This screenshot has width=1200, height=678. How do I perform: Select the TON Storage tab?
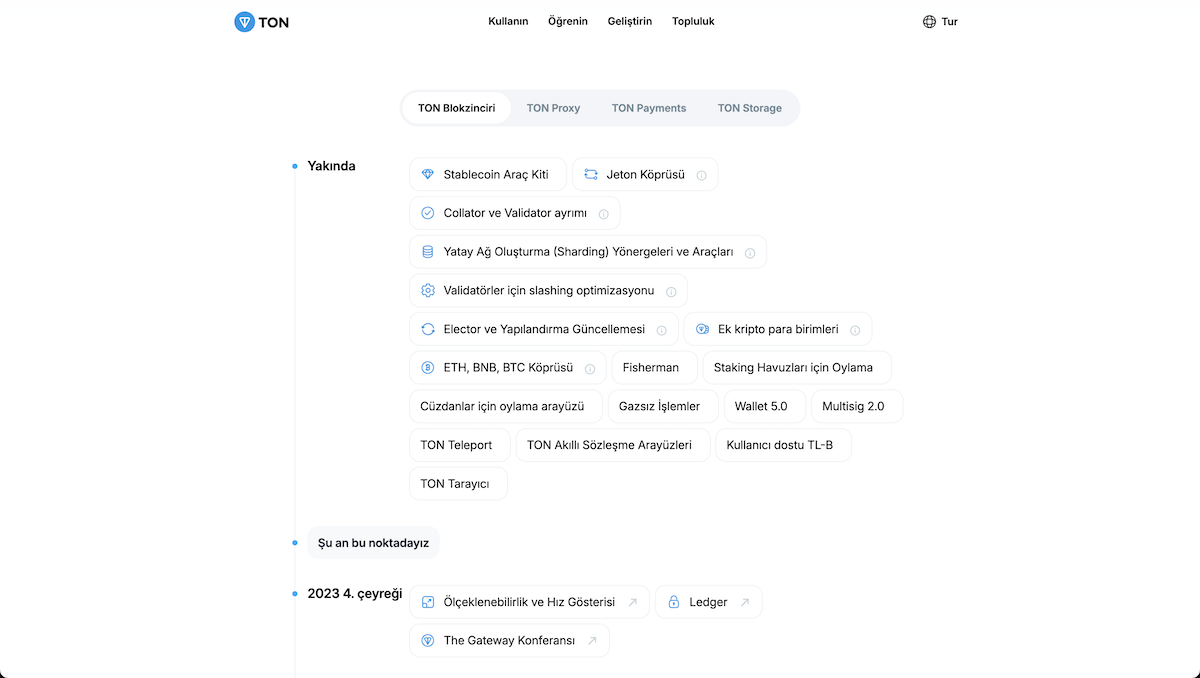click(750, 108)
